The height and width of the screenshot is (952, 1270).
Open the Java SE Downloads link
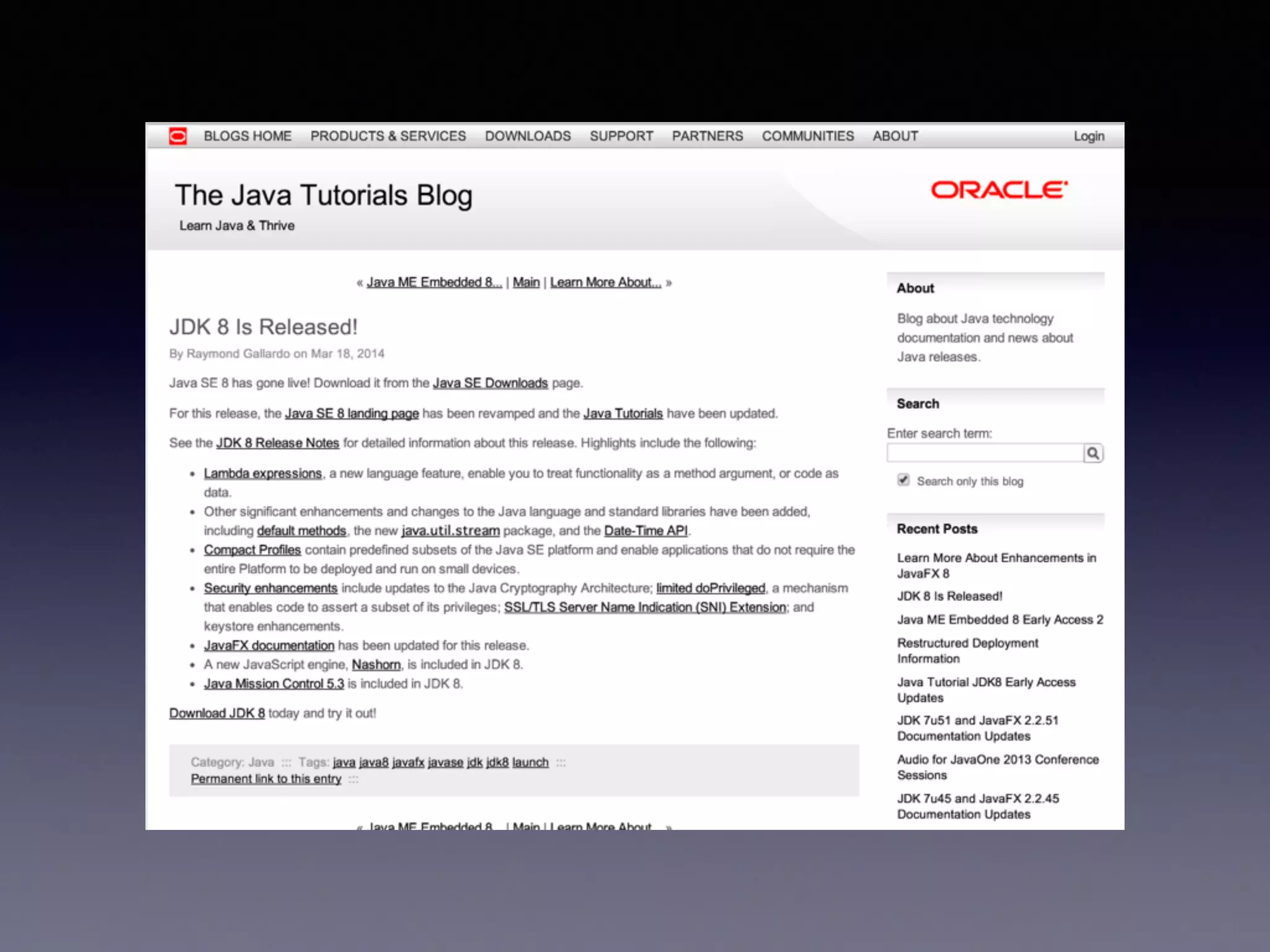(491, 383)
